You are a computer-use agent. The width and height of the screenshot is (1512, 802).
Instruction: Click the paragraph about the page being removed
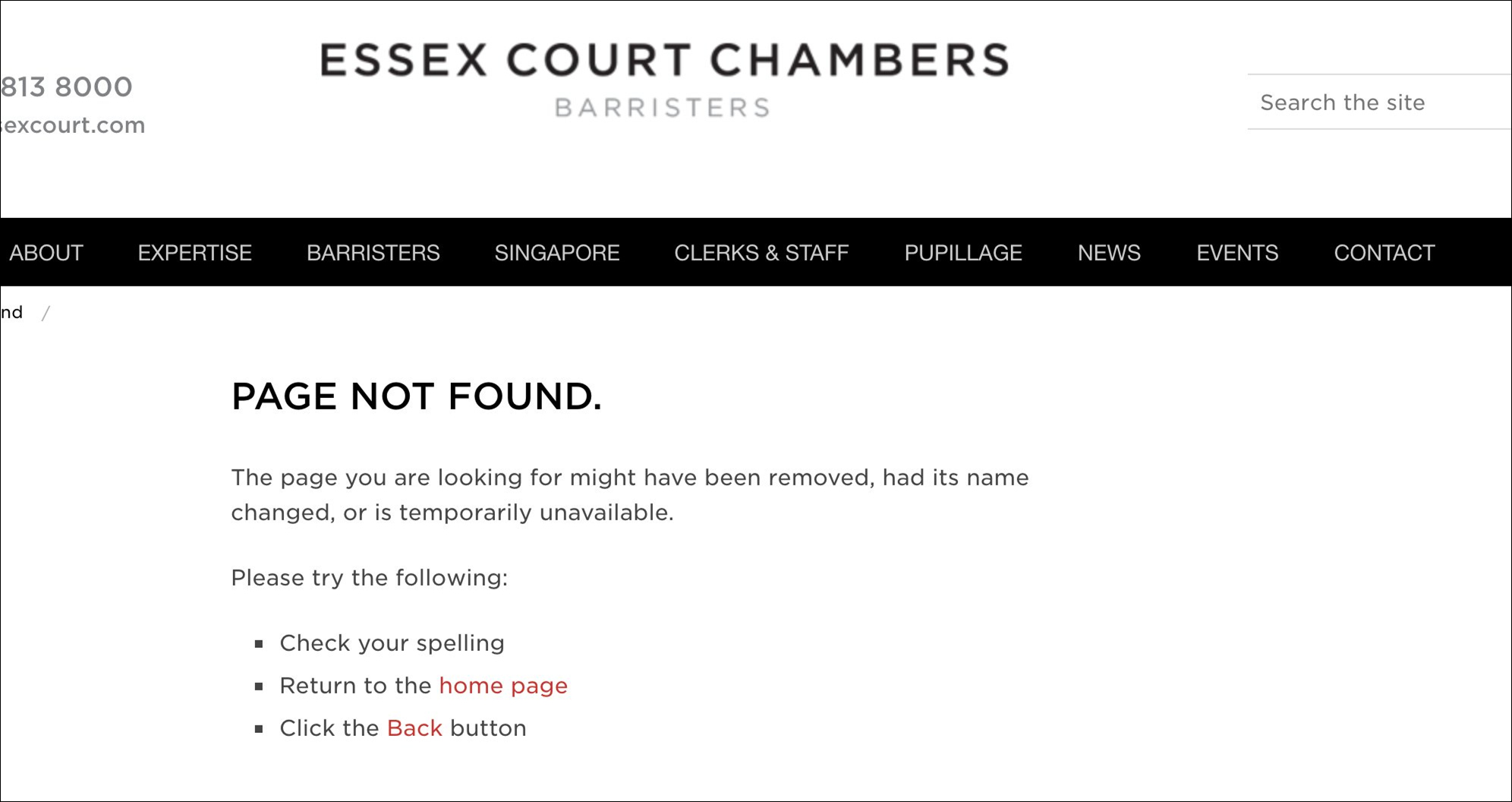629,494
